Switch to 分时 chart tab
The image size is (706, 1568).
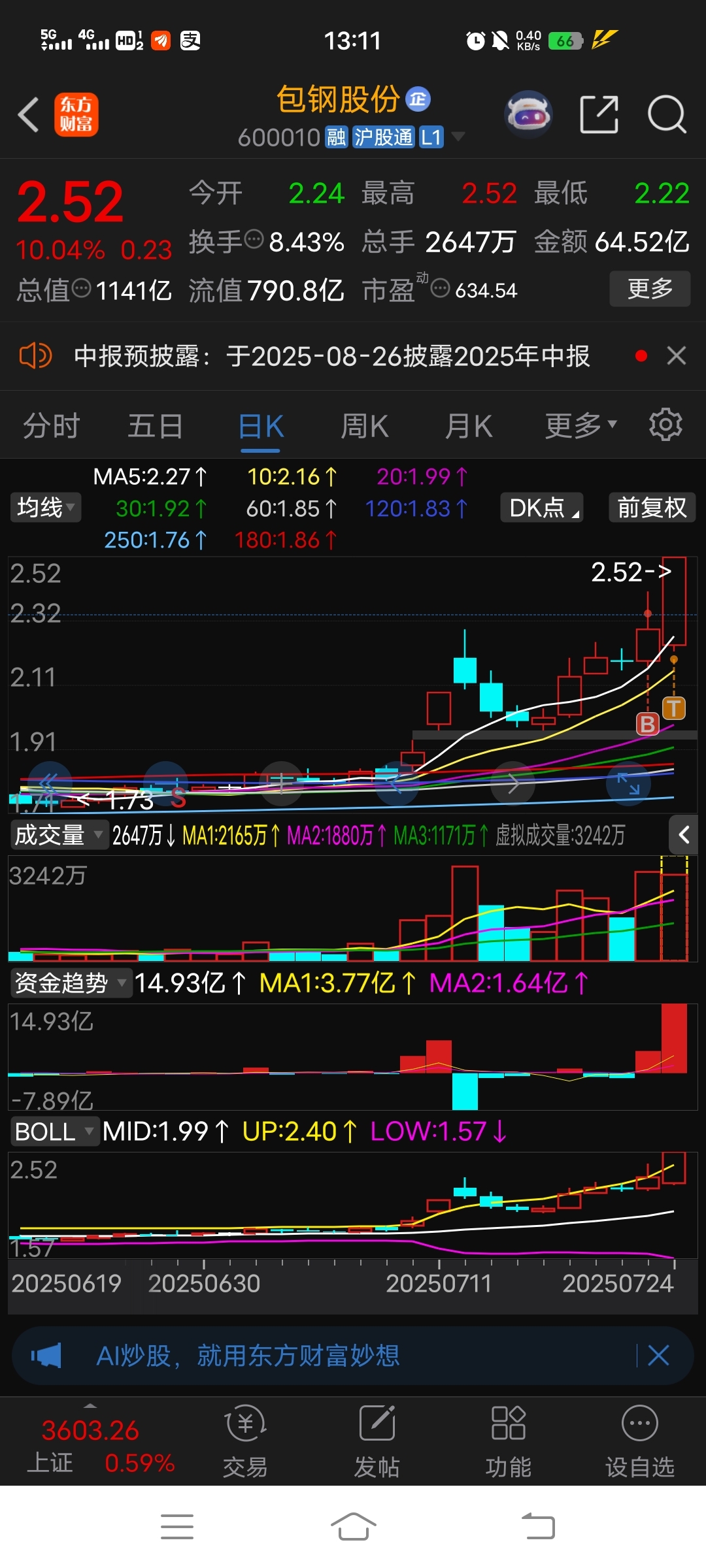[51, 426]
